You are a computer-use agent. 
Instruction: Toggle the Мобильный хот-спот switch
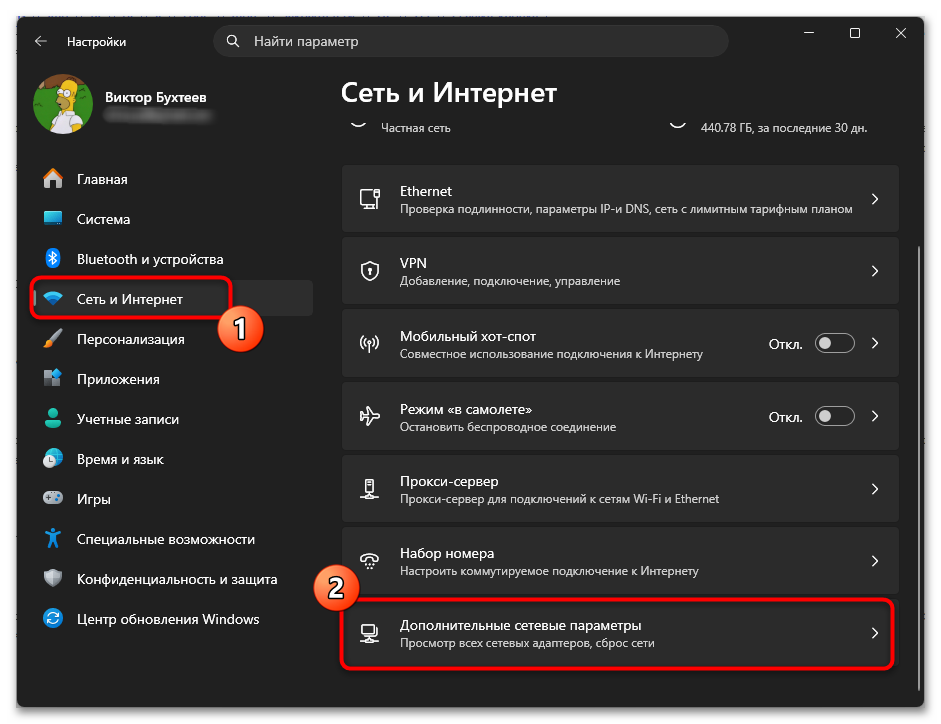click(x=834, y=343)
